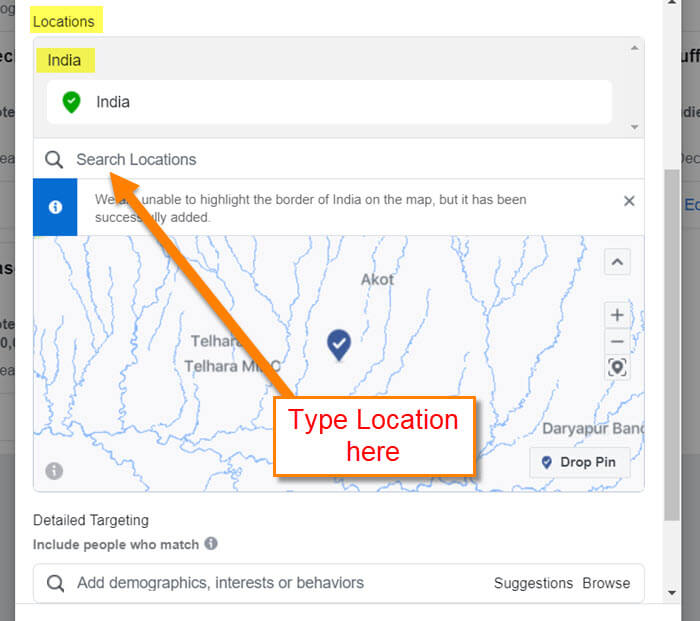Dismiss the India border notification with the X
This screenshot has height=621, width=700.
pos(629,201)
